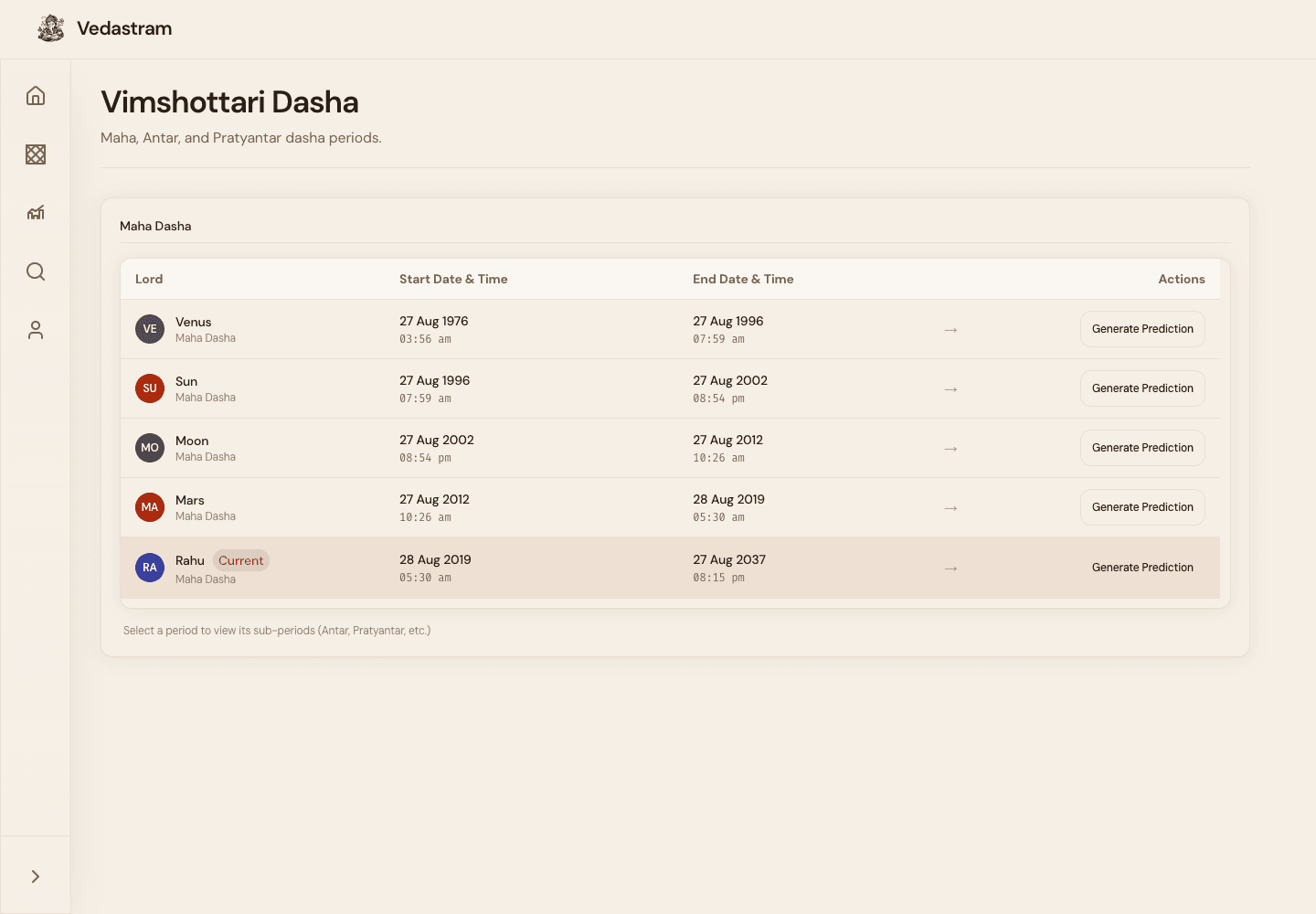
Task: Expand Rahu current dasha arrow
Action: (950, 569)
